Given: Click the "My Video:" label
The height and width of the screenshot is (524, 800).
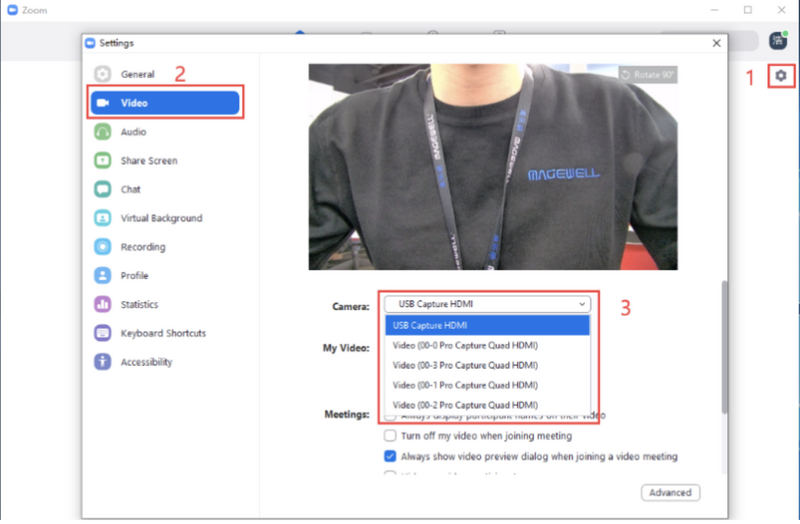Looking at the screenshot, I should [x=346, y=348].
